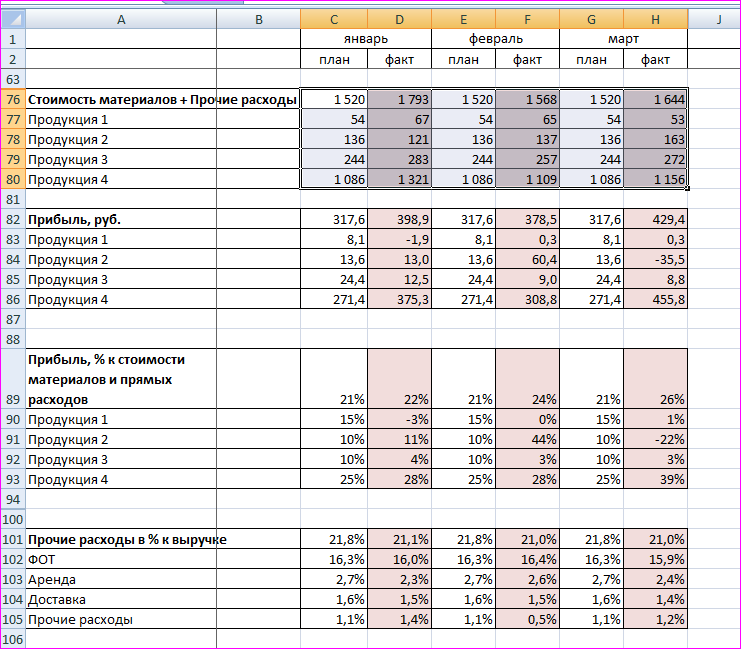Click cell with value 0,5%
The height and width of the screenshot is (649, 741).
(527, 619)
